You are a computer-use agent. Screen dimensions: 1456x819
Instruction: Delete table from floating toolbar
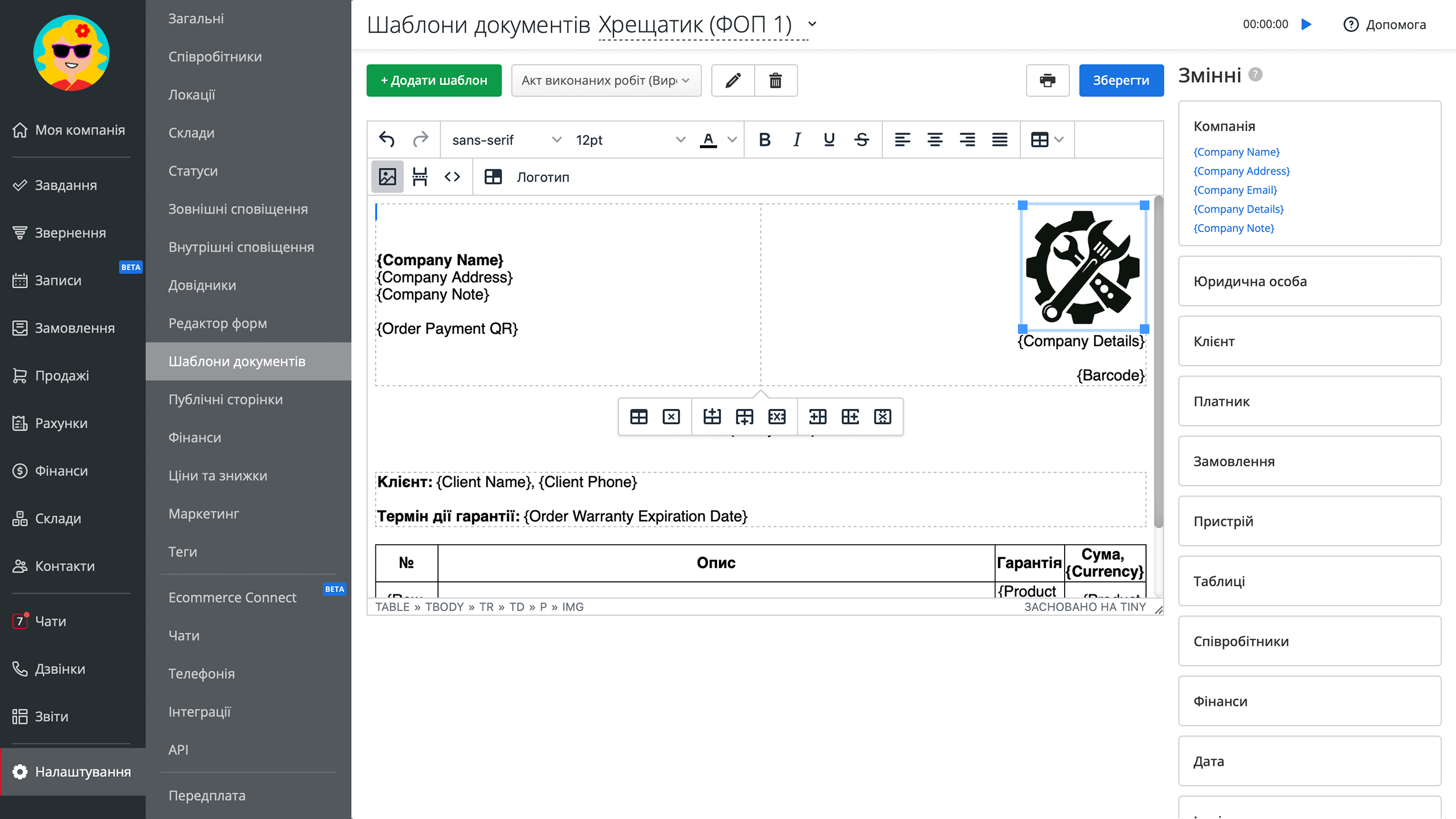click(671, 417)
